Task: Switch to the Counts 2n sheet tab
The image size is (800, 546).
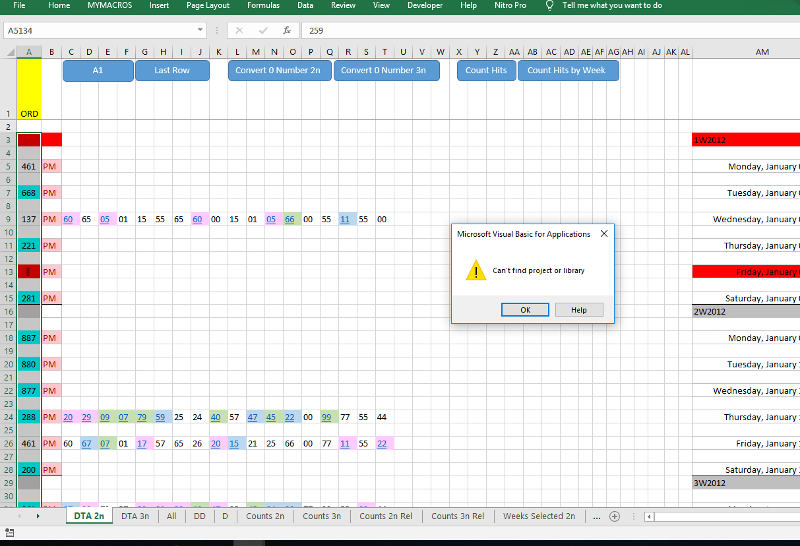Action: tap(265, 516)
